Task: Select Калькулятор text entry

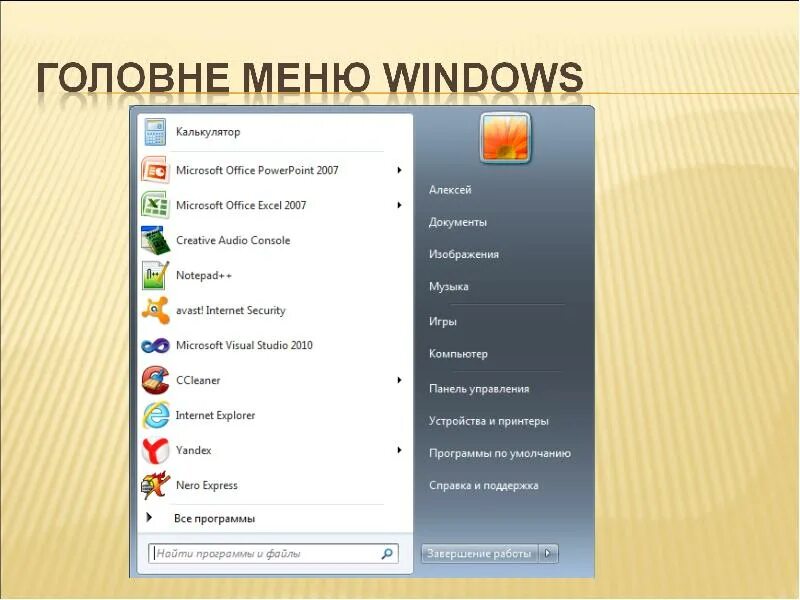Action: 208,132
